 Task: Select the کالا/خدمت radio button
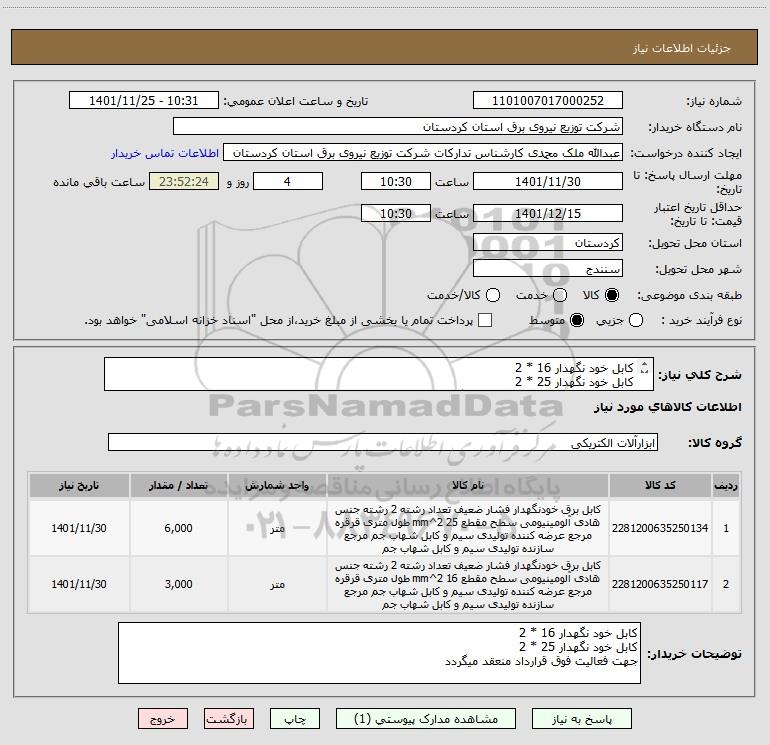(x=493, y=295)
